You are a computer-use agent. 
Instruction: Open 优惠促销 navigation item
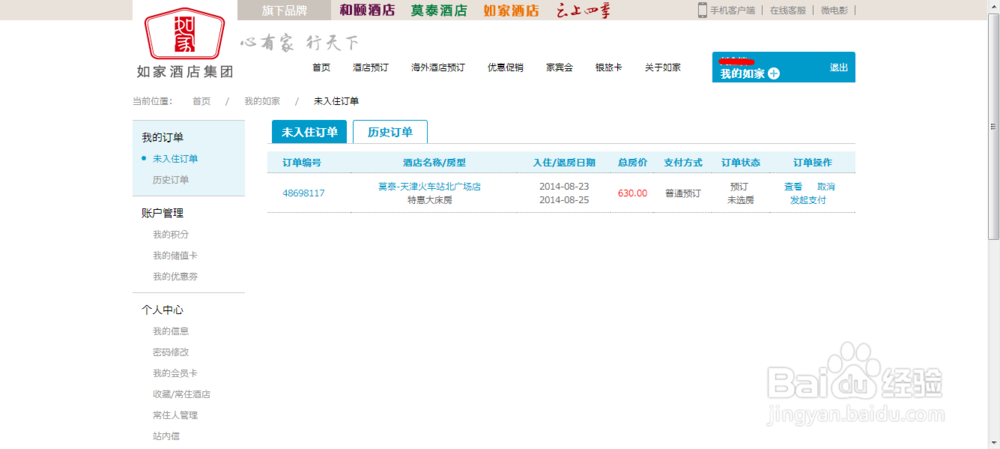[x=506, y=67]
